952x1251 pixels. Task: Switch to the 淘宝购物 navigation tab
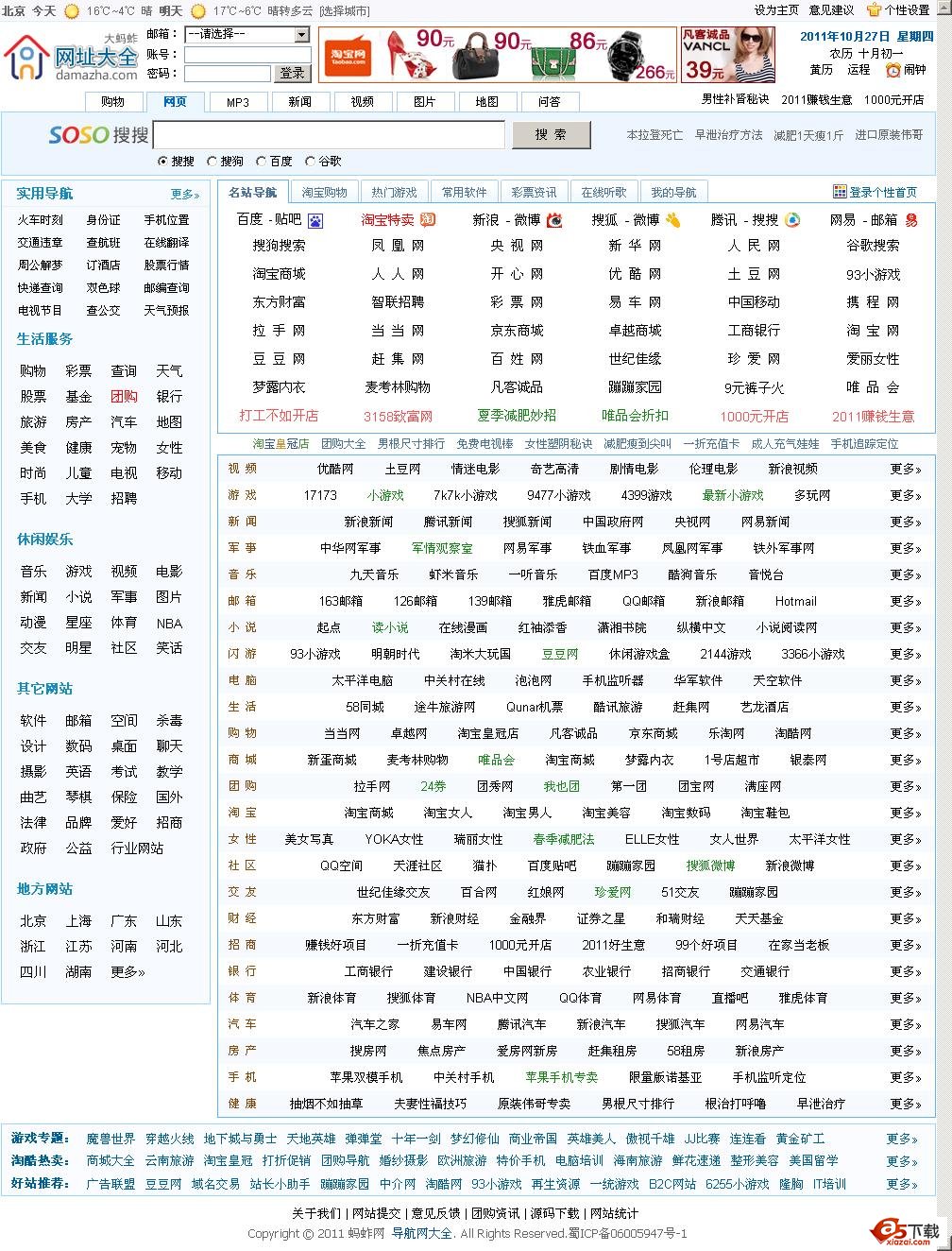click(x=323, y=191)
